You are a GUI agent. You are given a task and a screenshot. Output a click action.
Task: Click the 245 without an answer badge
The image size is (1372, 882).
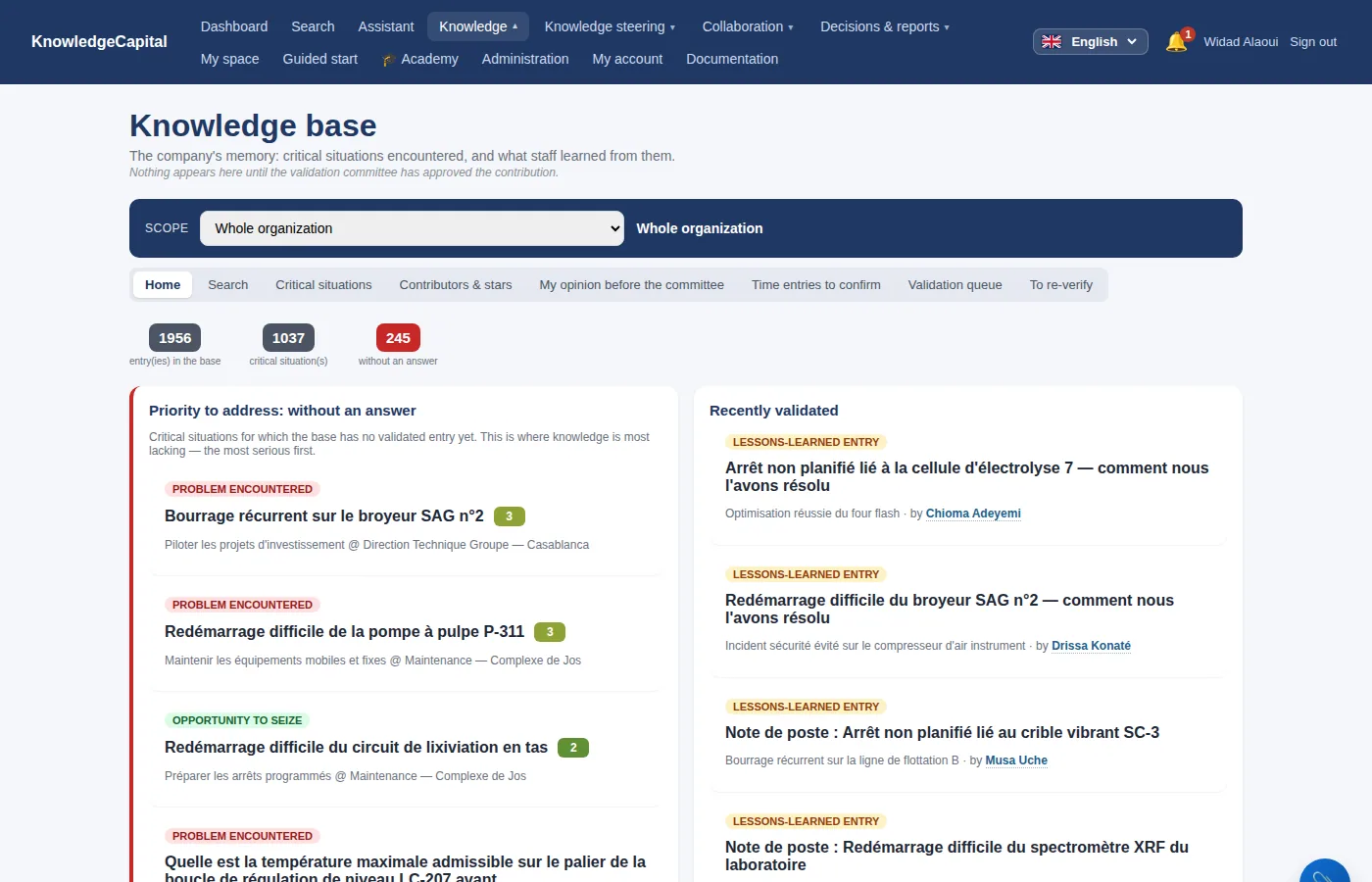pyautogui.click(x=398, y=338)
